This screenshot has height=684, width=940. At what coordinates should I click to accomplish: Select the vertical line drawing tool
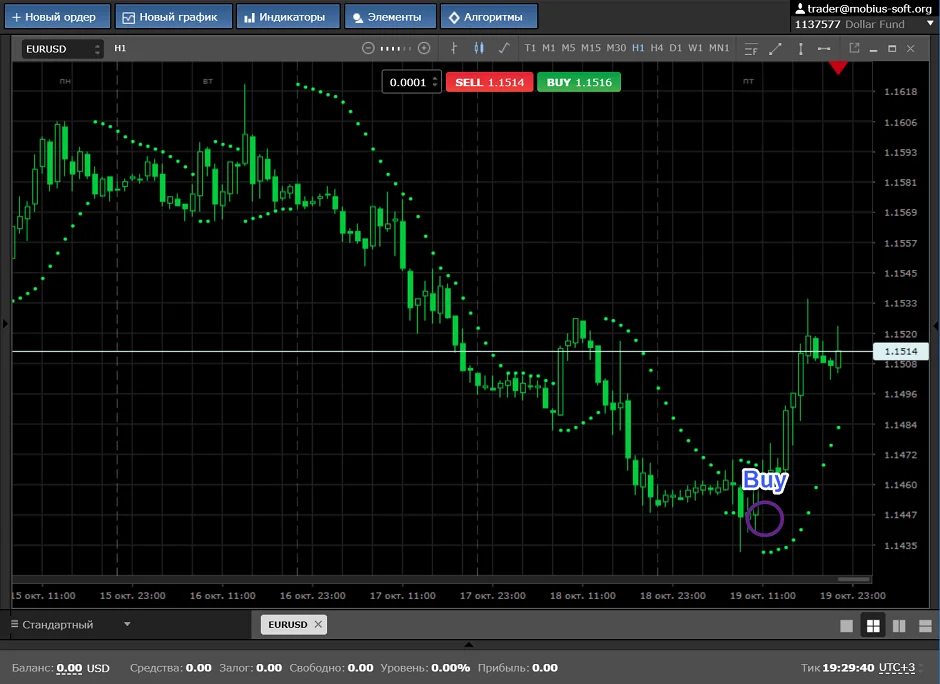tap(800, 49)
